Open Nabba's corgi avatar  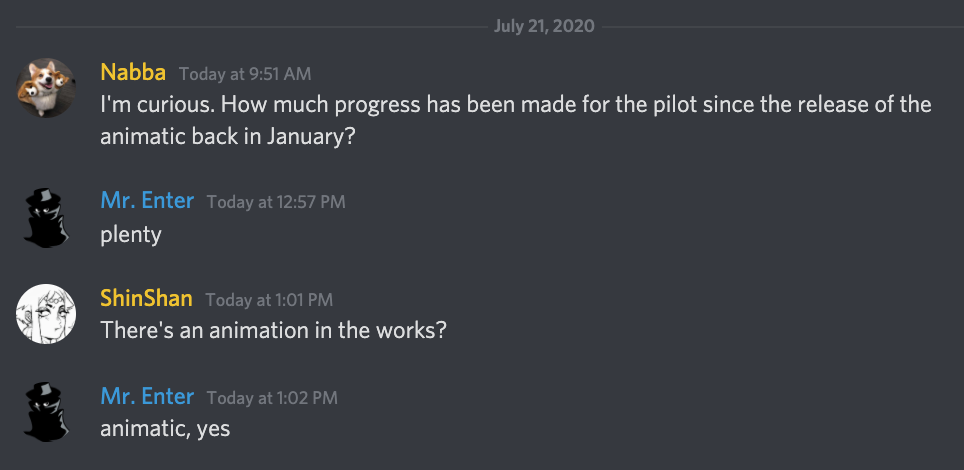point(46,88)
